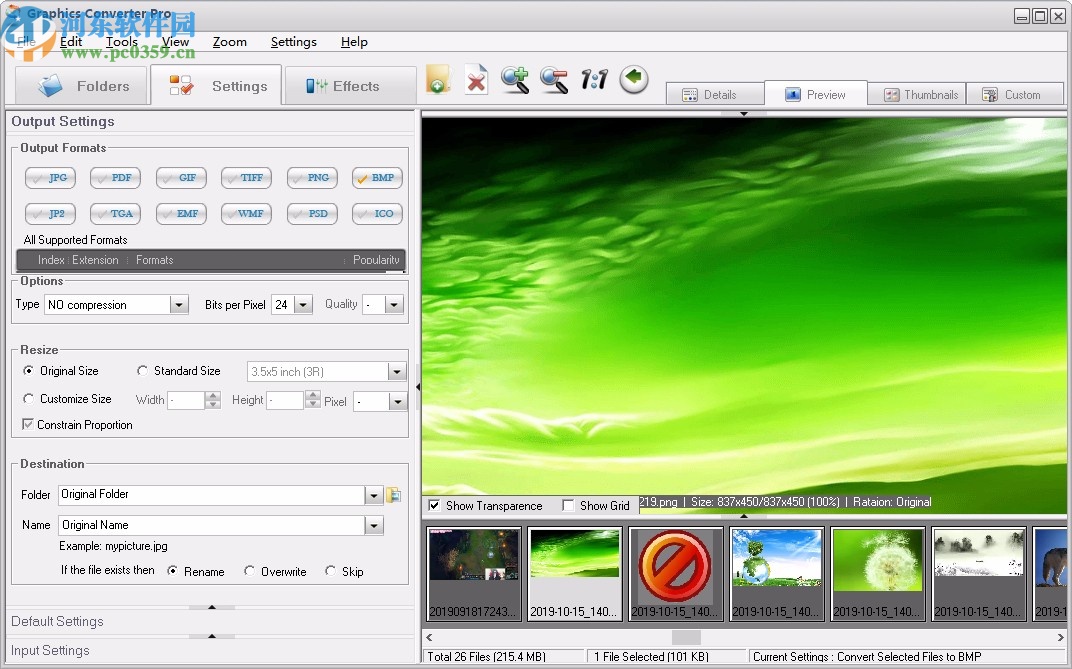Uncheck Show Transparency
This screenshot has width=1072, height=669.
pos(434,505)
